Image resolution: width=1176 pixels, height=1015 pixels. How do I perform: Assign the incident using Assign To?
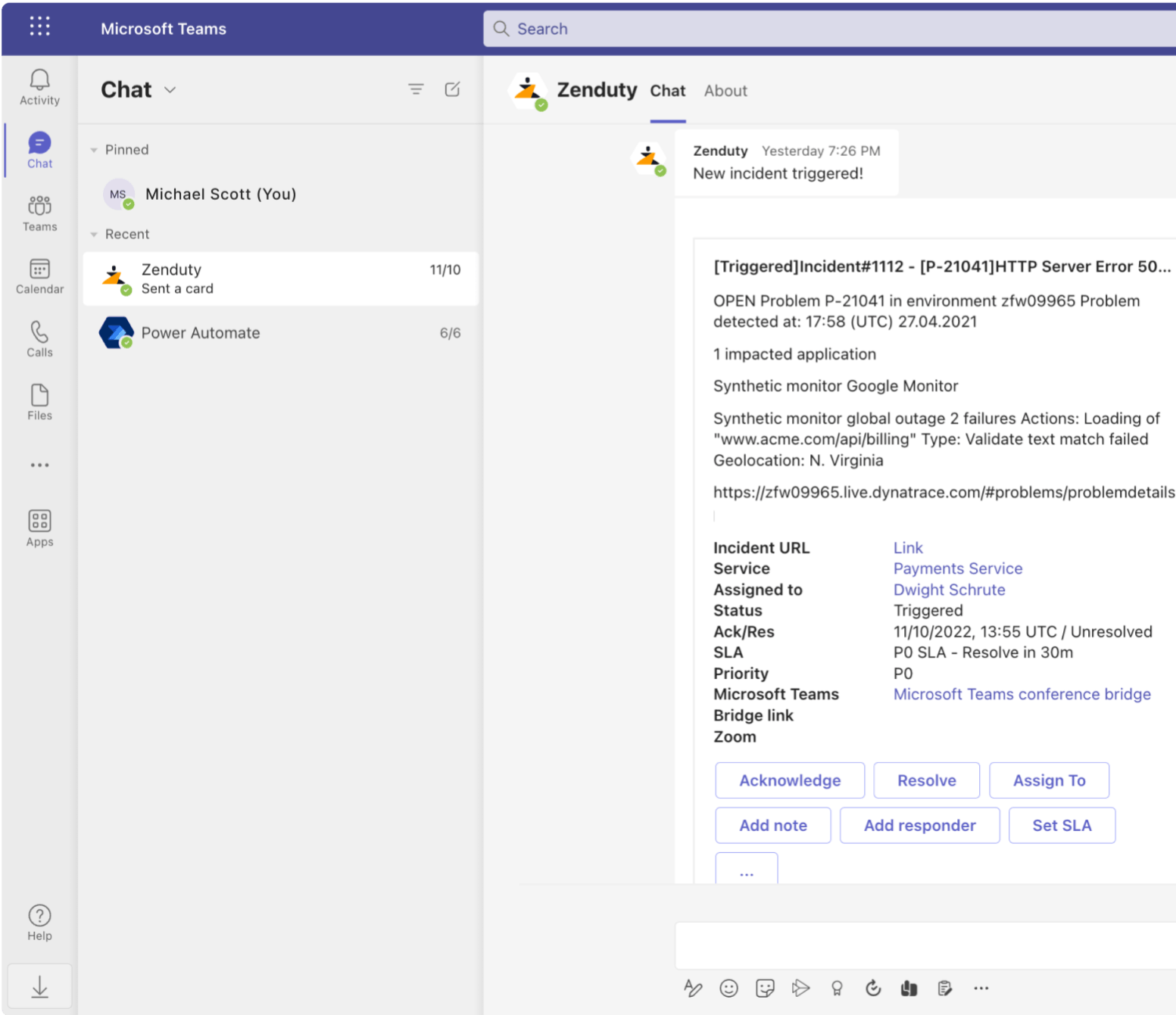pyautogui.click(x=1049, y=780)
